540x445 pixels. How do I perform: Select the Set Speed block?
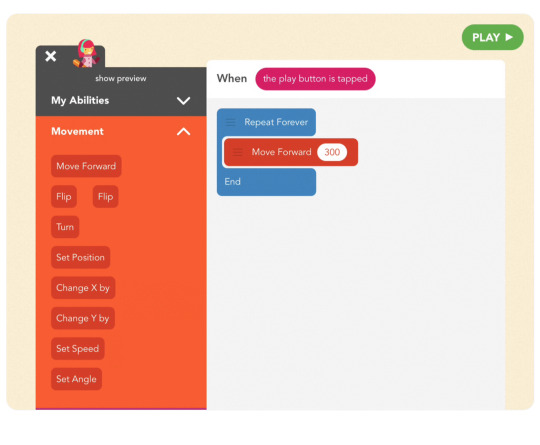(77, 349)
